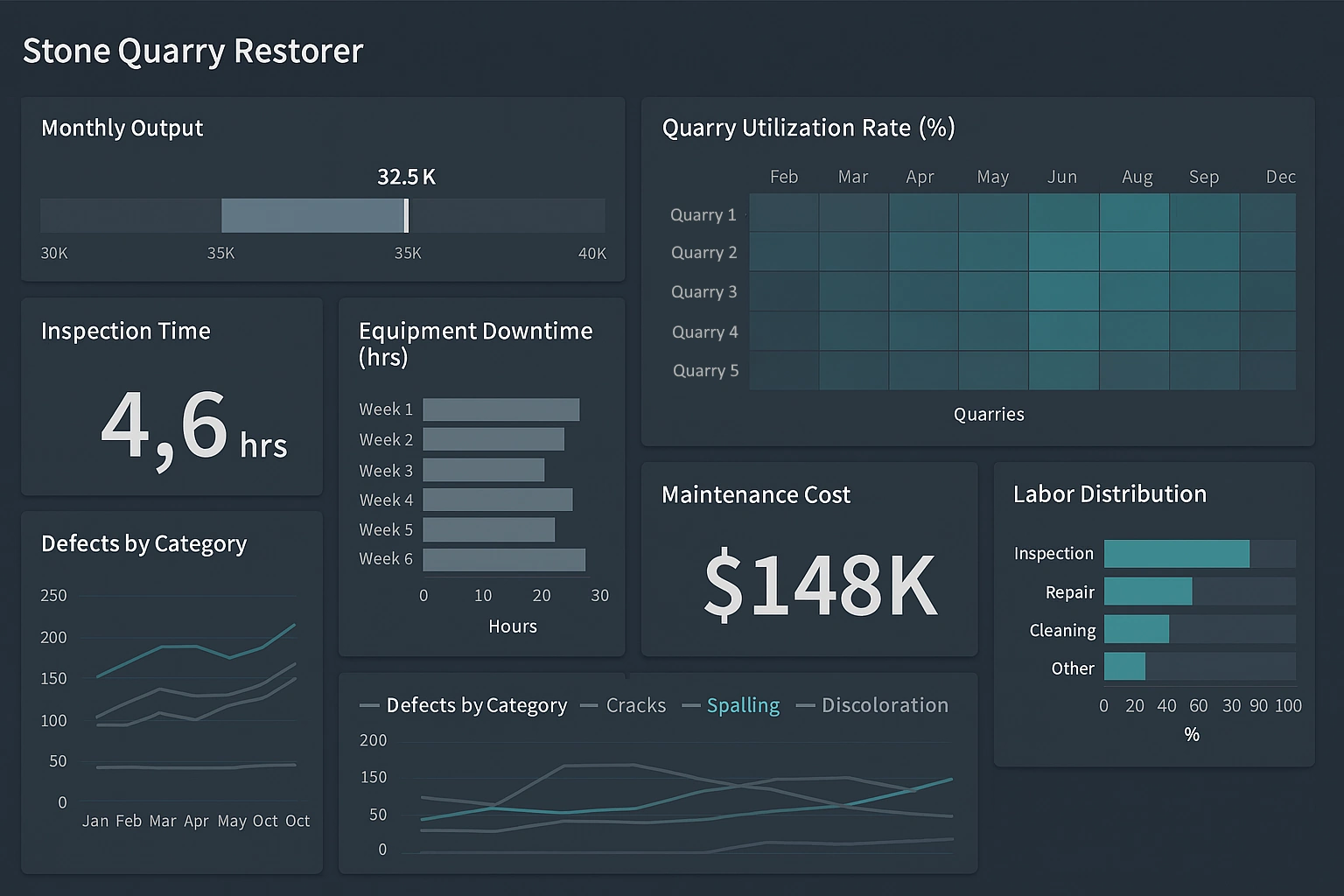Select the Cleaning bar in Labor Distribution

(1137, 629)
